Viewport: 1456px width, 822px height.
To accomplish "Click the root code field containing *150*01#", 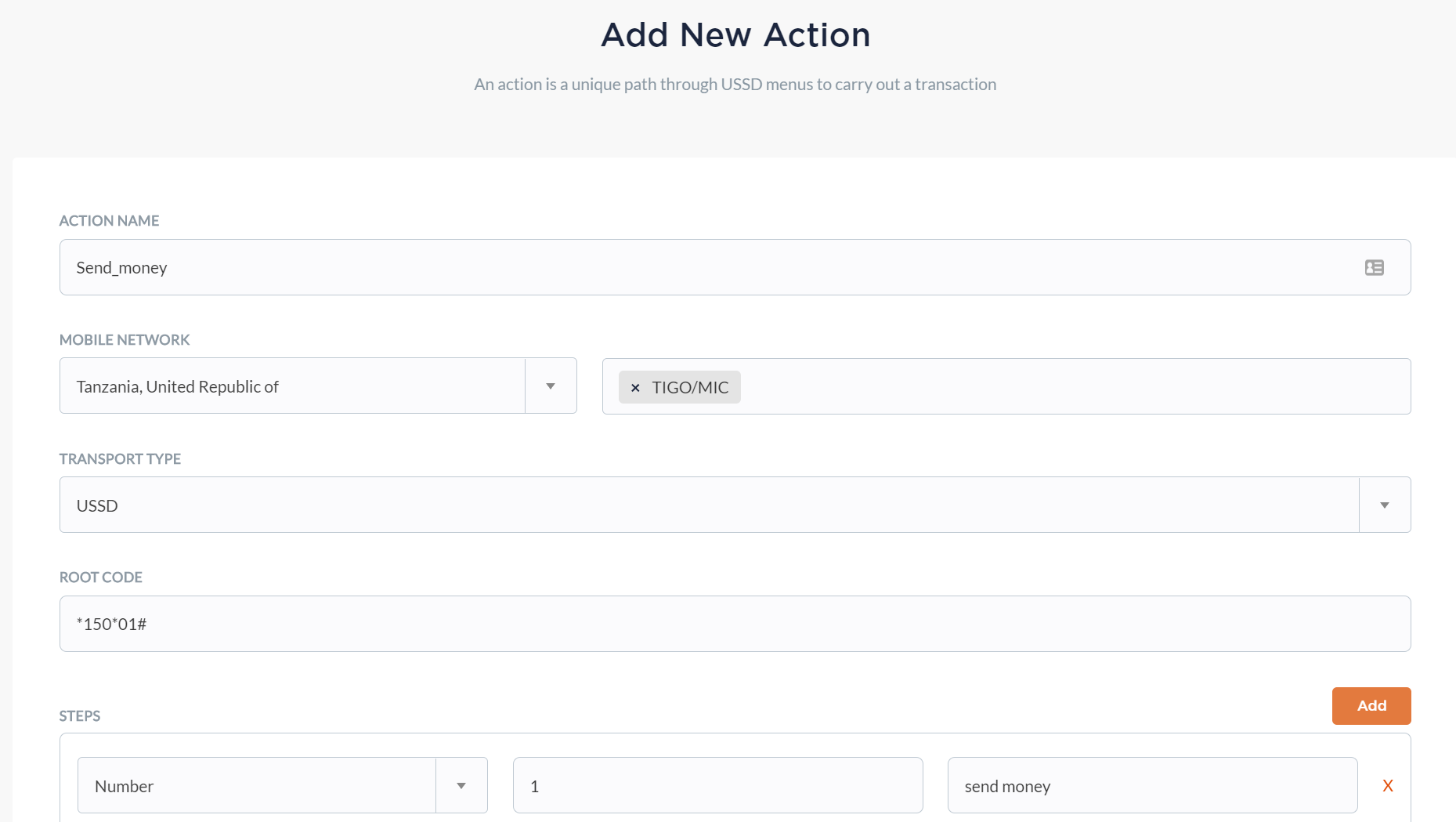I will (x=705, y=624).
